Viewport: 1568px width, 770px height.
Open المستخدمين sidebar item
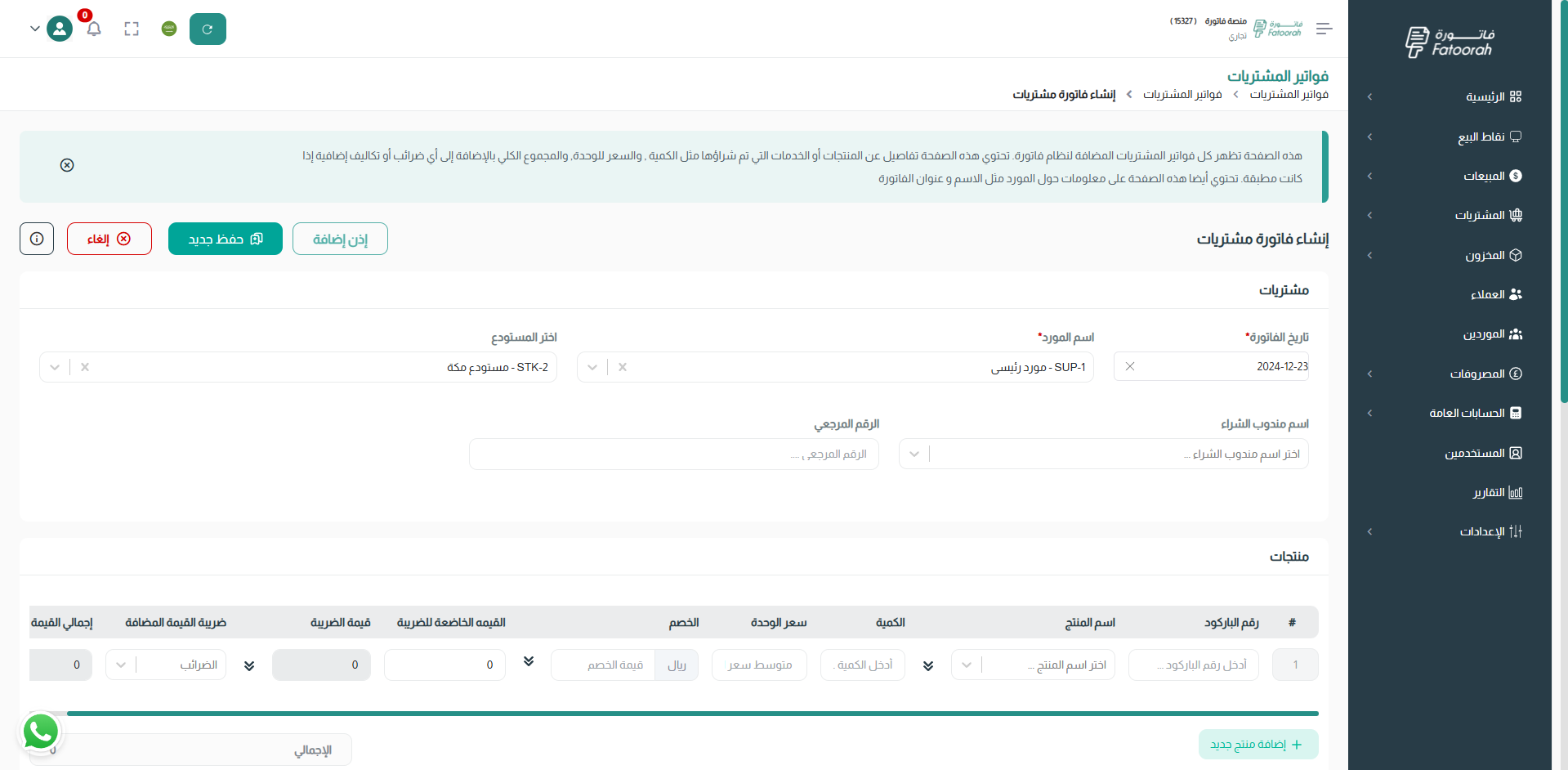[x=1483, y=453]
